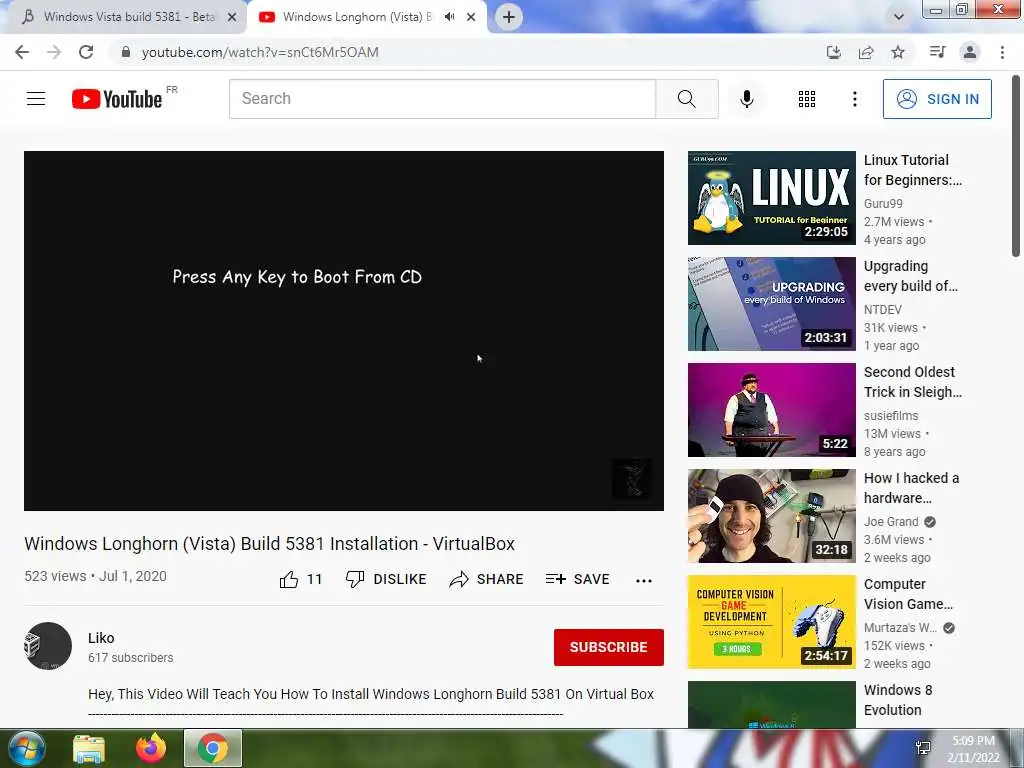The height and width of the screenshot is (768, 1024).
Task: Click the SIGN IN button
Action: pos(936,99)
